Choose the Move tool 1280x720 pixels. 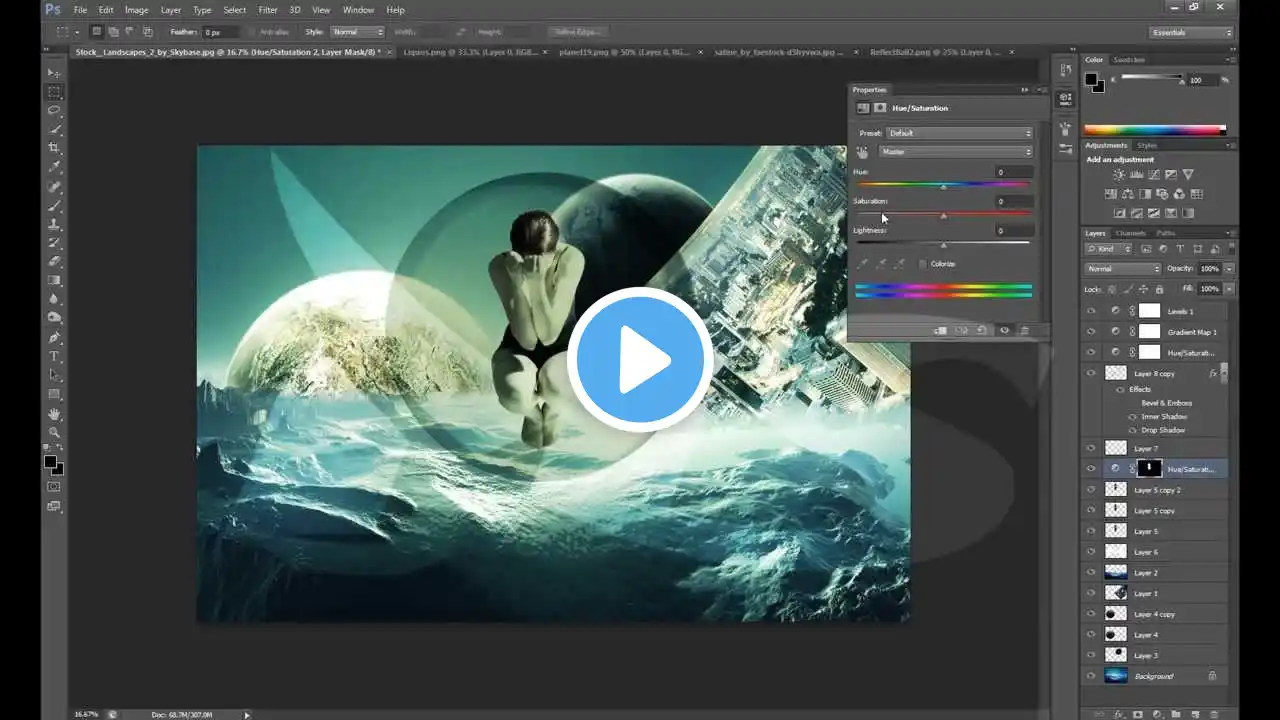(x=54, y=73)
